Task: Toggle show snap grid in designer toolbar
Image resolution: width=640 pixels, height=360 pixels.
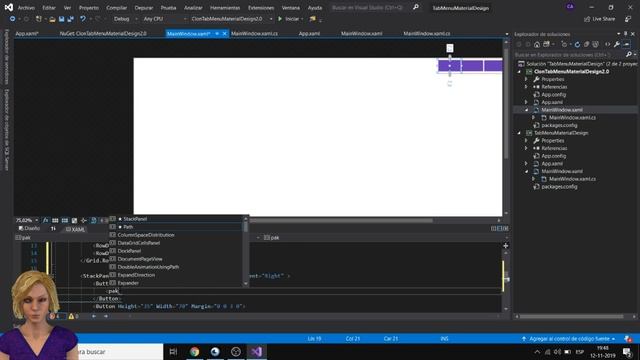Action: (55, 220)
